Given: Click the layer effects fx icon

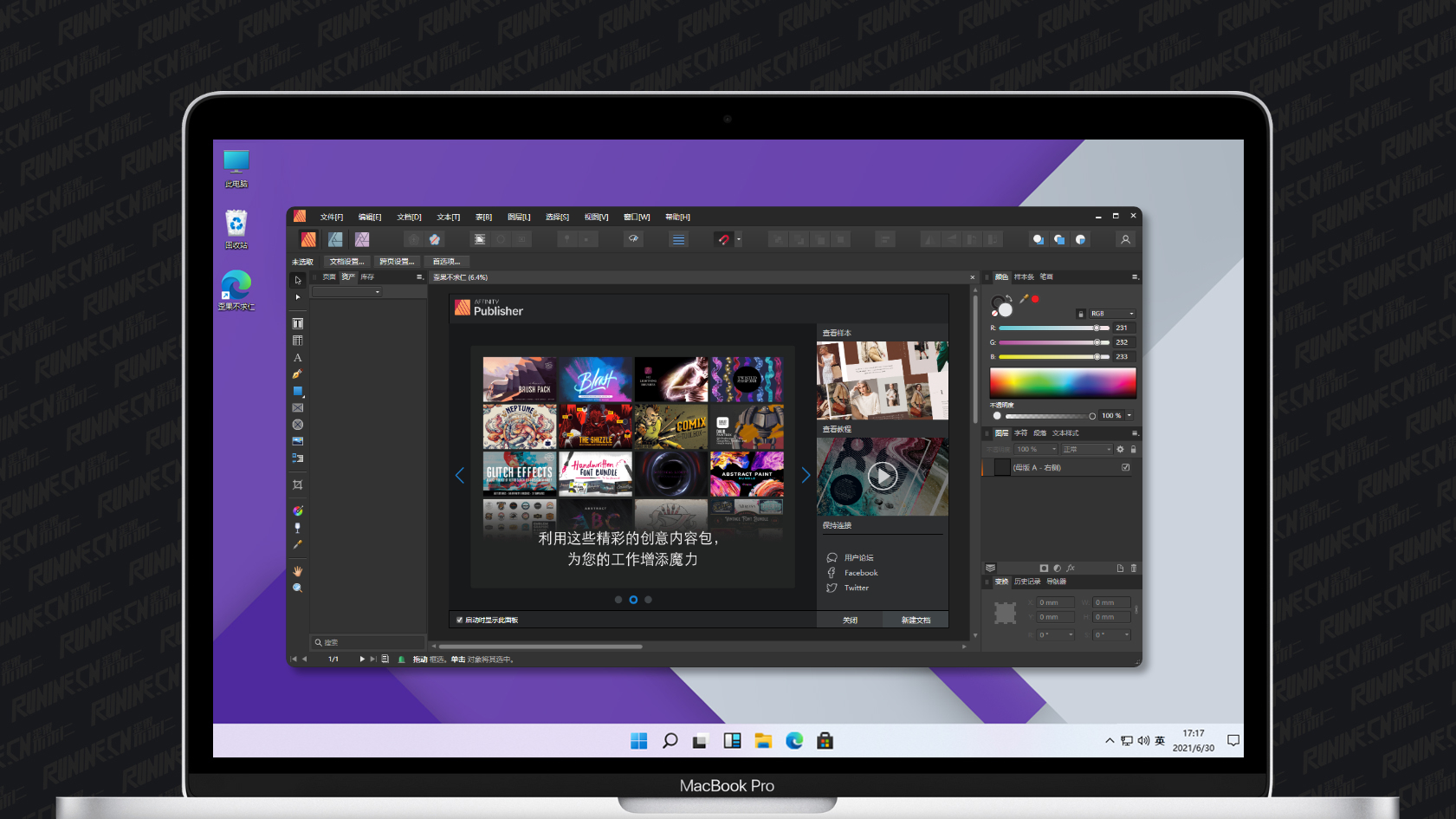Looking at the screenshot, I should coord(1071,569).
